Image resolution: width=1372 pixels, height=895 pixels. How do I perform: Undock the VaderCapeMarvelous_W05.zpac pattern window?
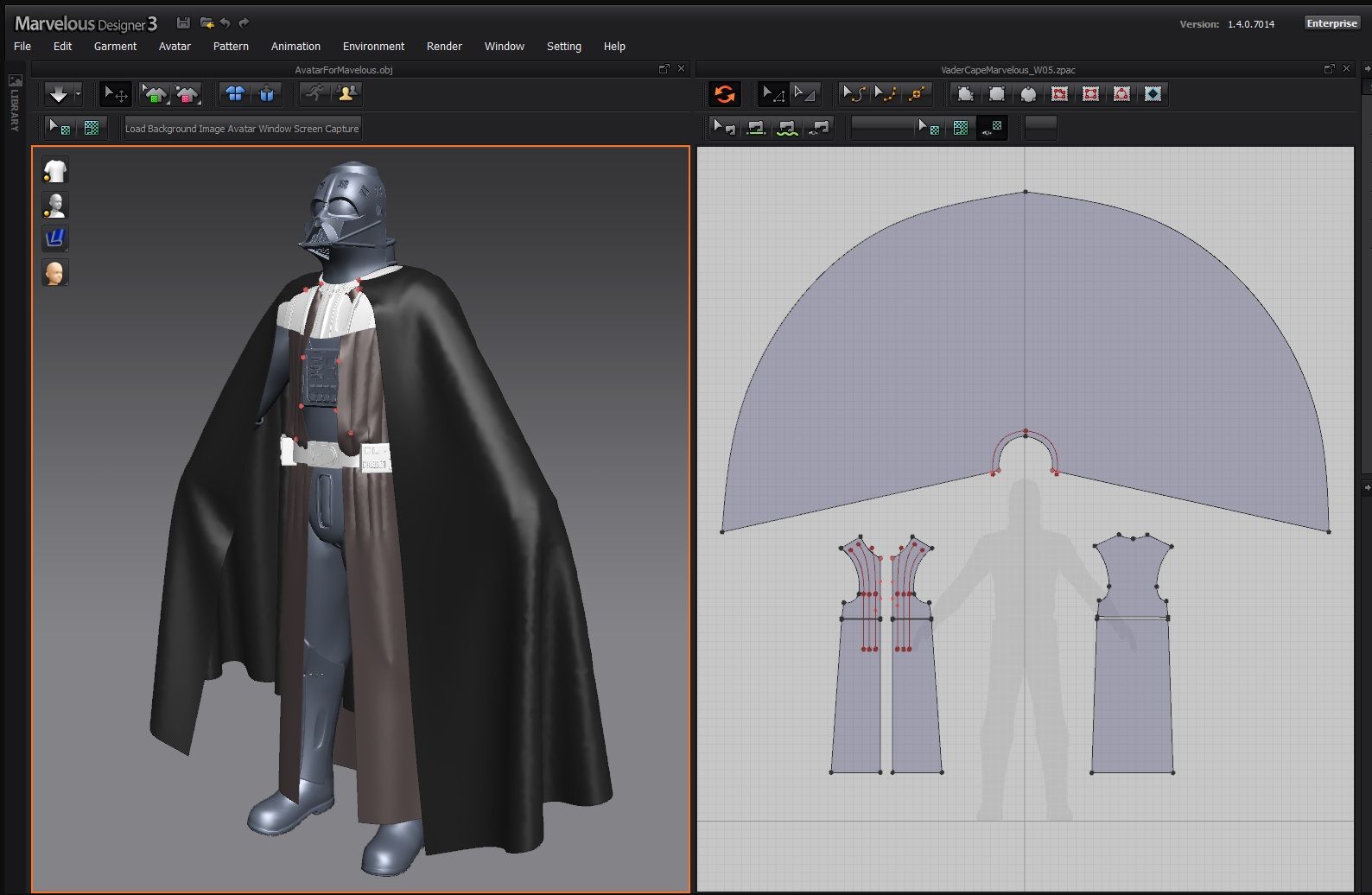click(1329, 69)
